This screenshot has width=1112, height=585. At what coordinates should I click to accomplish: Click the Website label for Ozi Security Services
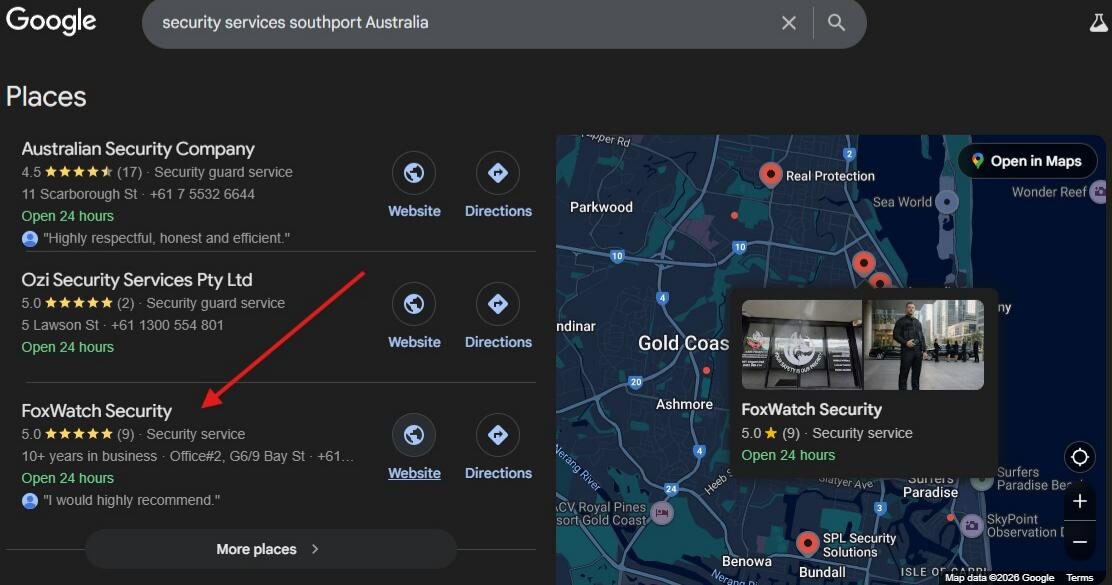(x=414, y=342)
